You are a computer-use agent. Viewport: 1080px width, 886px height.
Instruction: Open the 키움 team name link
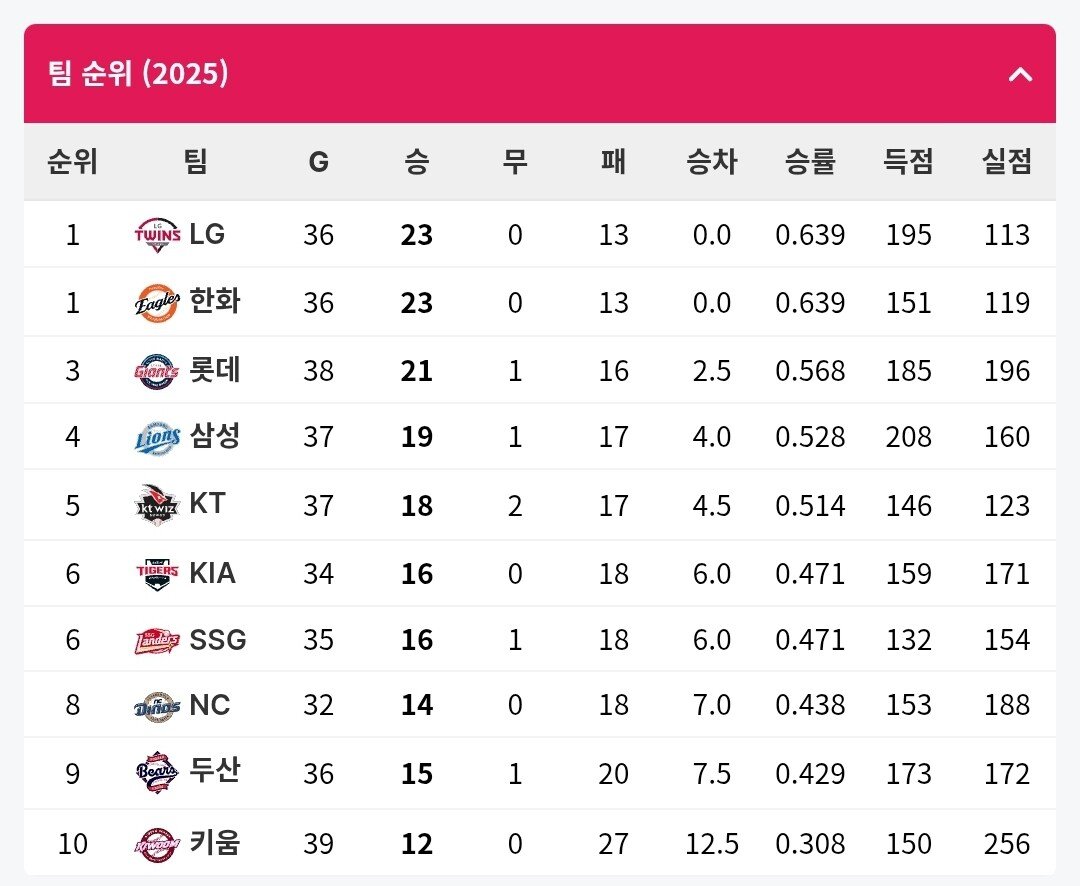(215, 843)
